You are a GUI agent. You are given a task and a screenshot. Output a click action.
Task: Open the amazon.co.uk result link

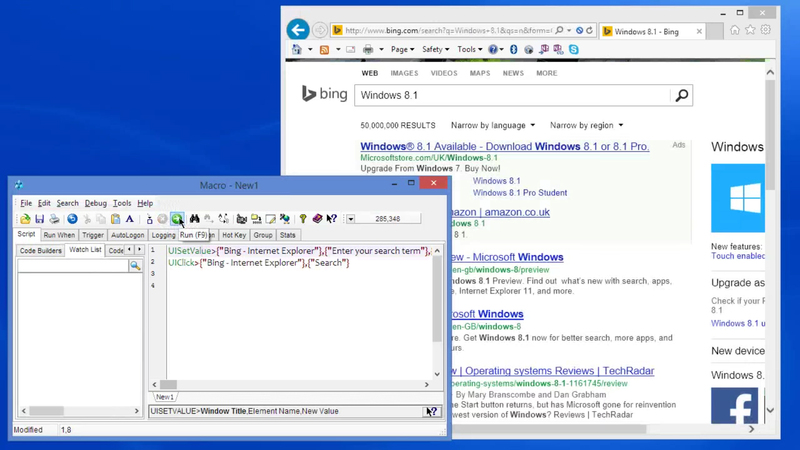(499, 212)
